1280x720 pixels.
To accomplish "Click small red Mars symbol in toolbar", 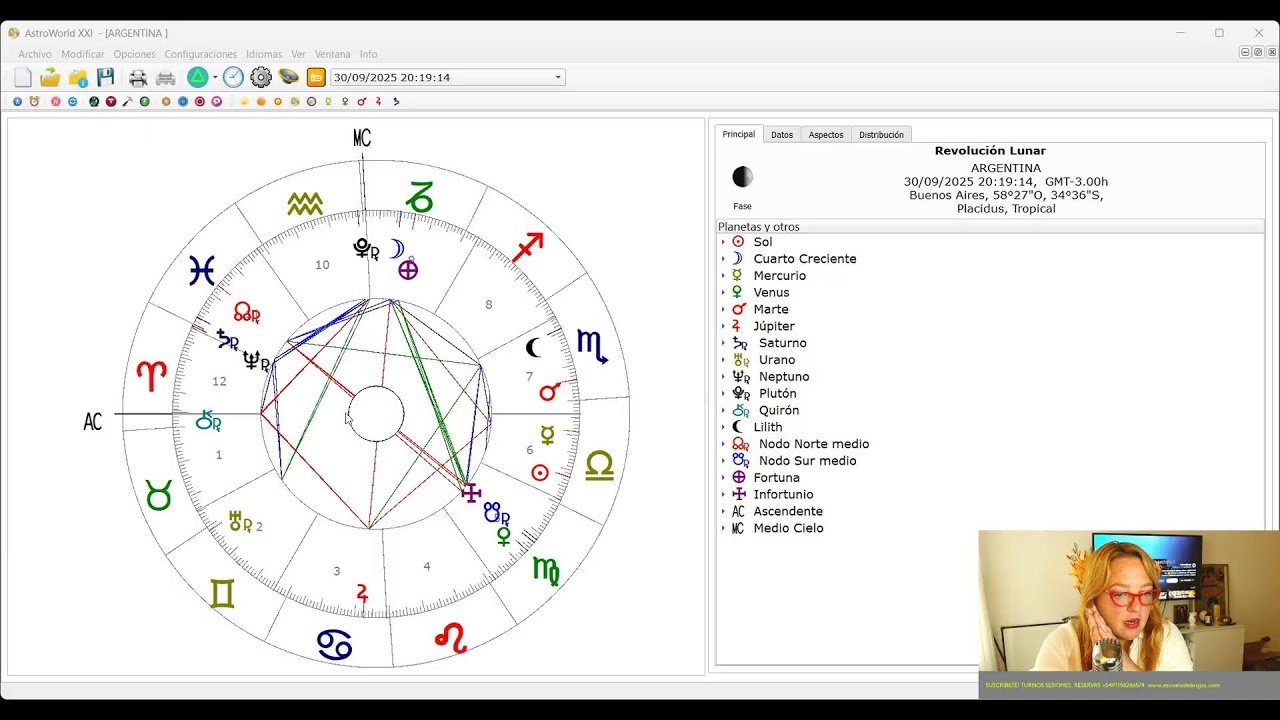I will 362,101.
